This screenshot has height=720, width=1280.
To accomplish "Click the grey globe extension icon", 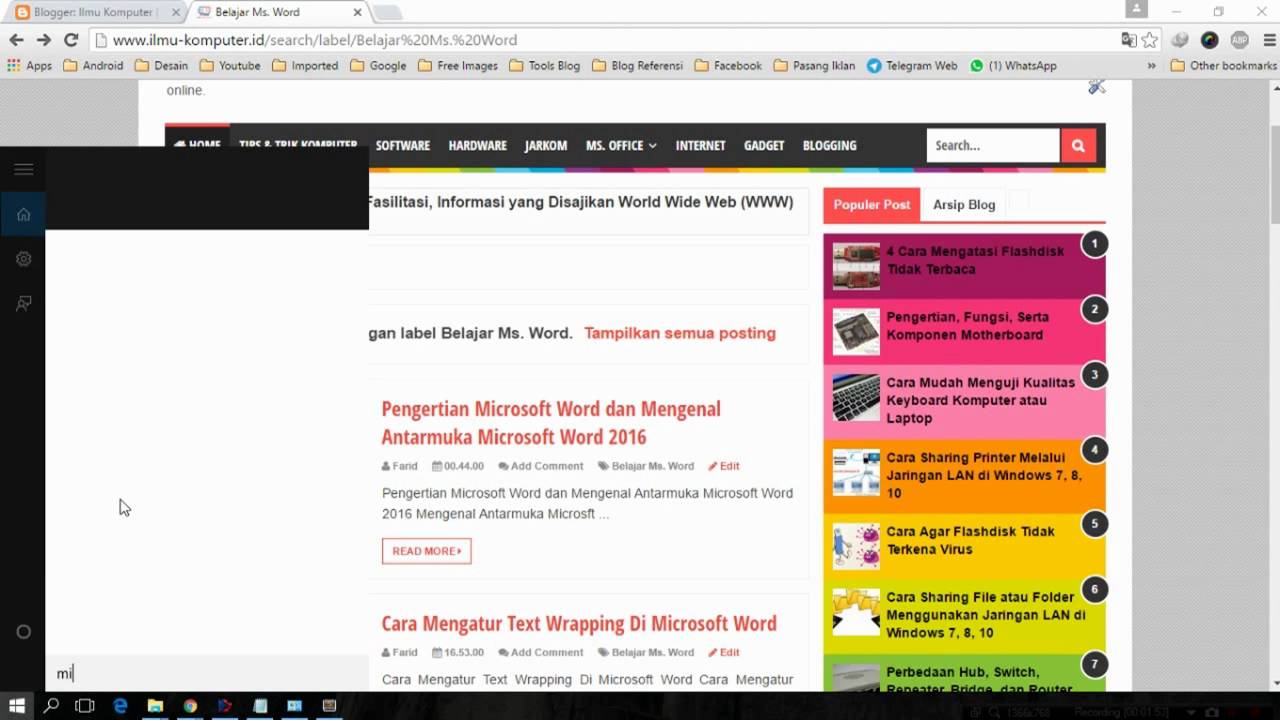I will point(1181,40).
